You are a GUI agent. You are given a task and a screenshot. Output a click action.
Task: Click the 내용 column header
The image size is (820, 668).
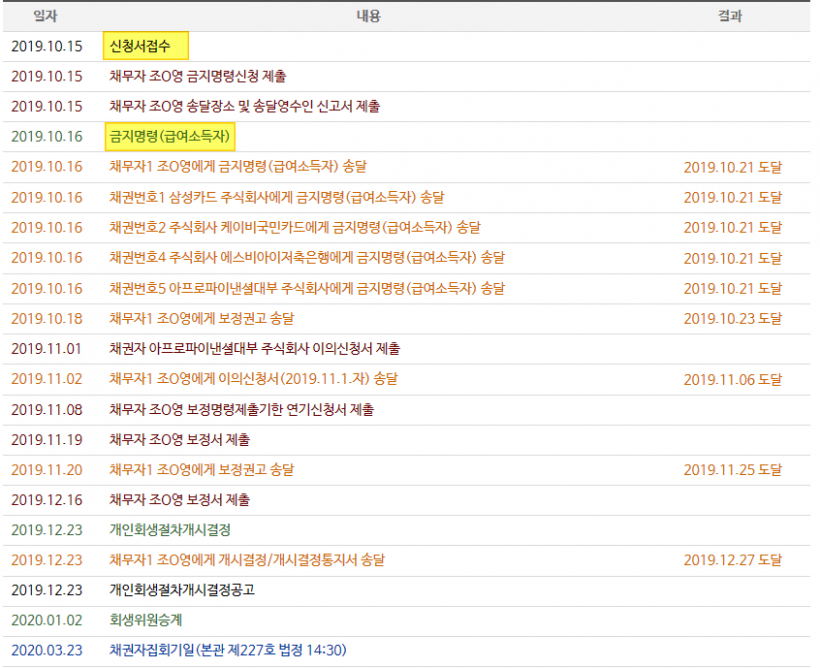(368, 16)
